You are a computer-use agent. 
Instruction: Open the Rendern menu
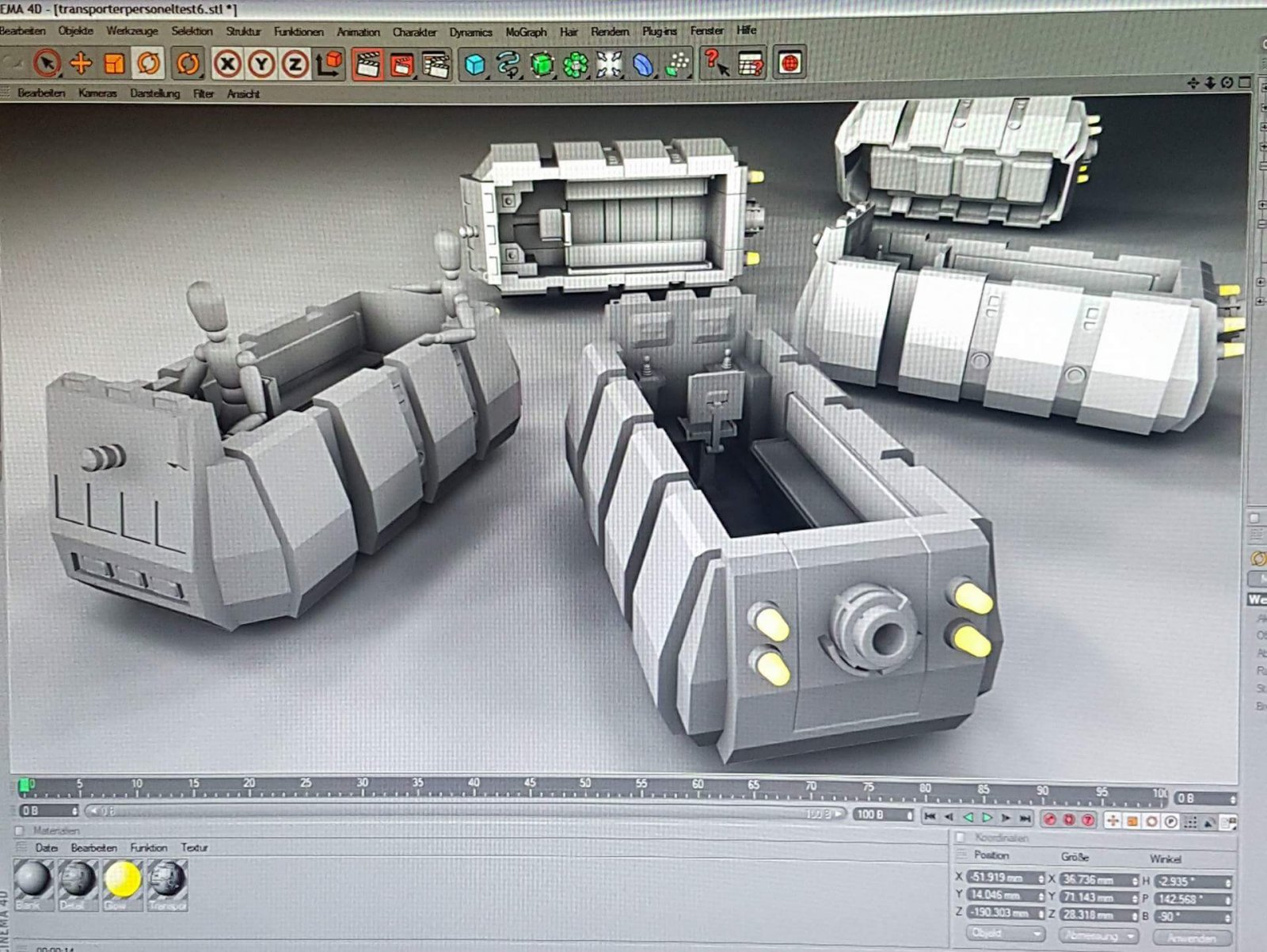[x=610, y=32]
